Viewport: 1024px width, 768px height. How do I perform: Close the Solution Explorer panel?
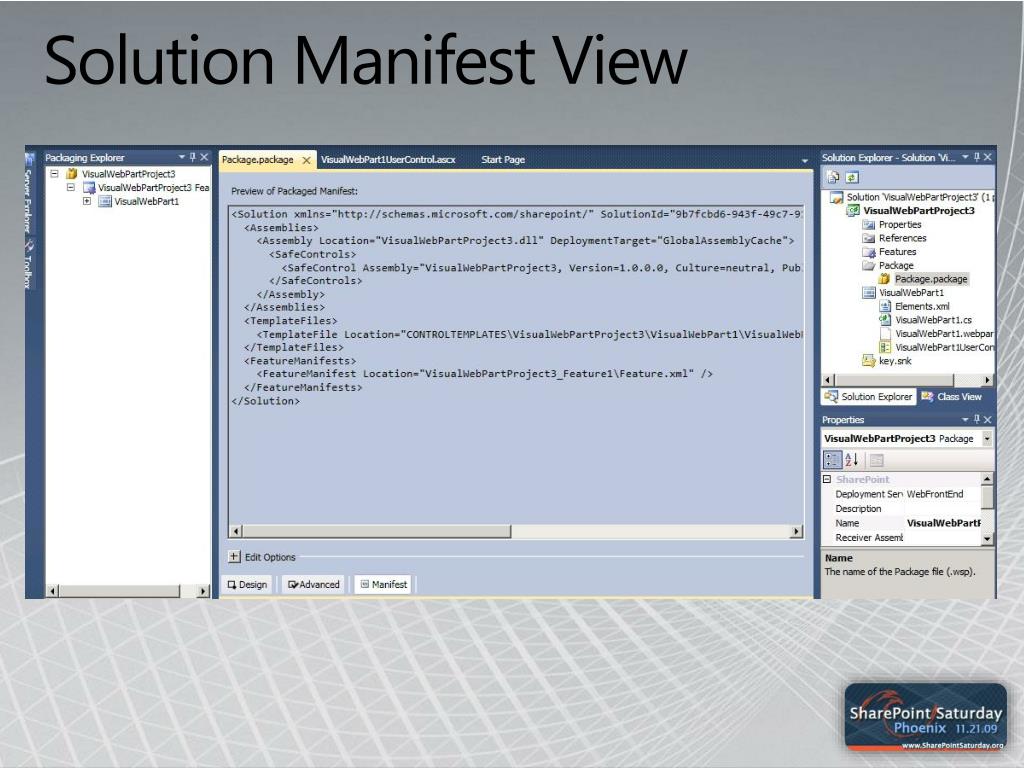[987, 157]
